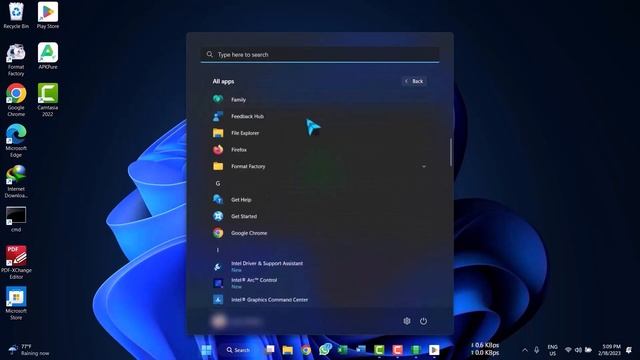Open Get Started app
640x360 pixels.
319,216
